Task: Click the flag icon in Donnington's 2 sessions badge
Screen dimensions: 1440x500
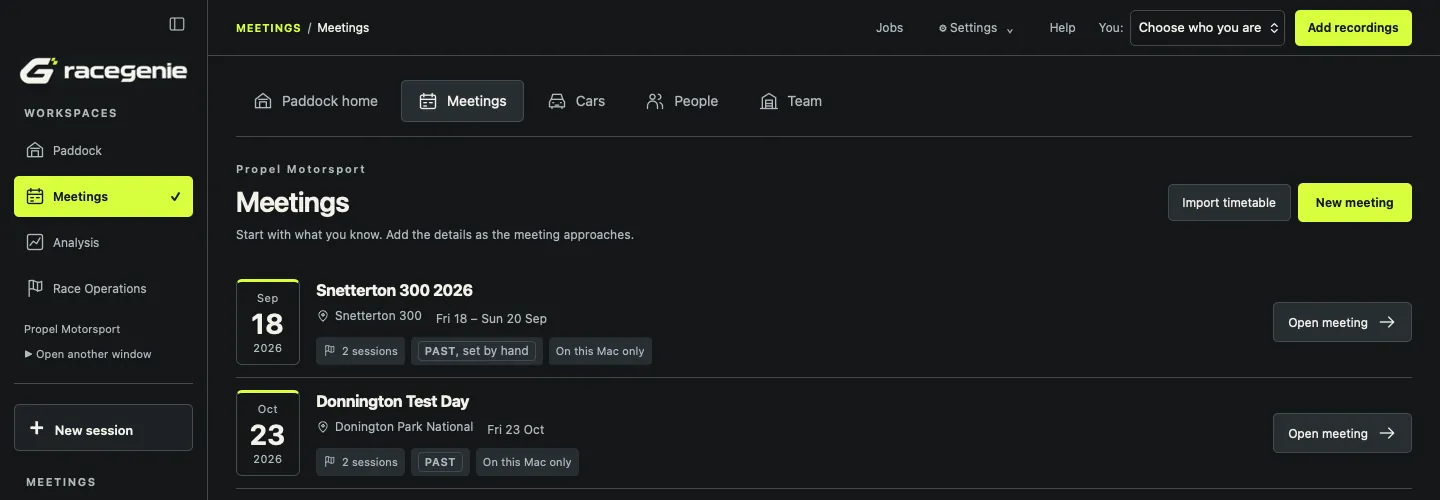Action: [330, 462]
